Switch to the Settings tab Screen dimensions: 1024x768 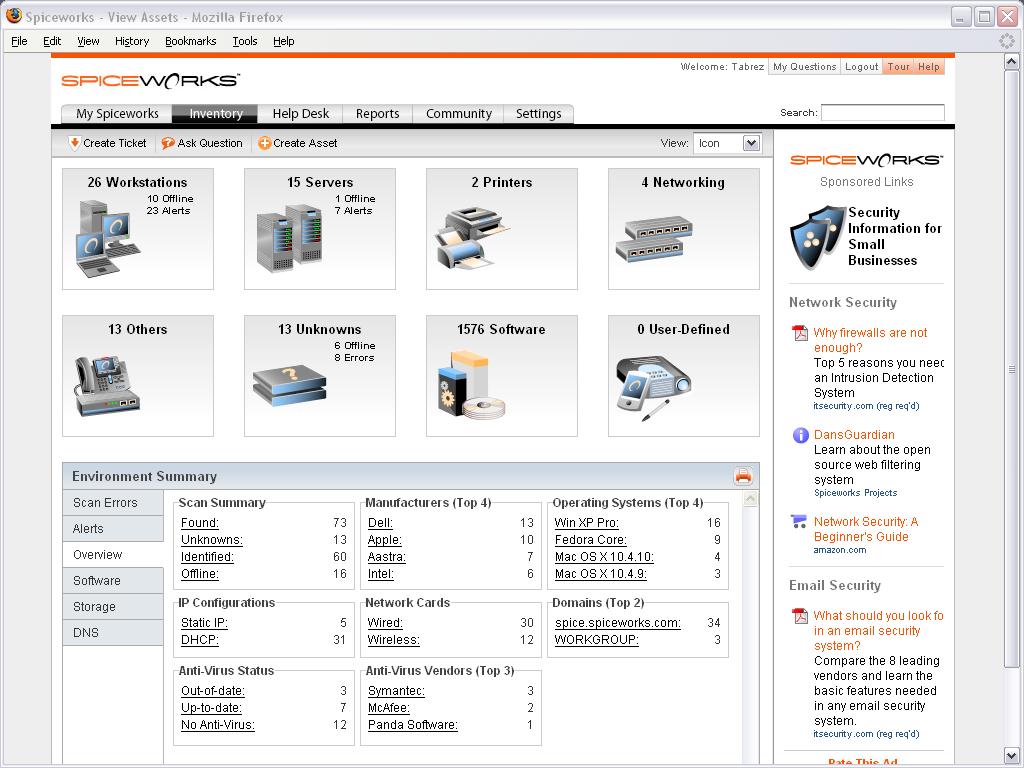[538, 114]
